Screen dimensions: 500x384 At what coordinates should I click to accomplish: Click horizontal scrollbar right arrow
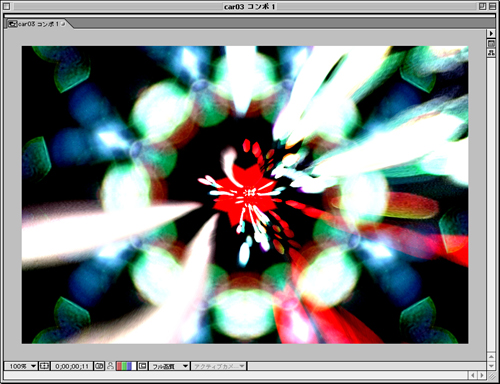[481, 375]
